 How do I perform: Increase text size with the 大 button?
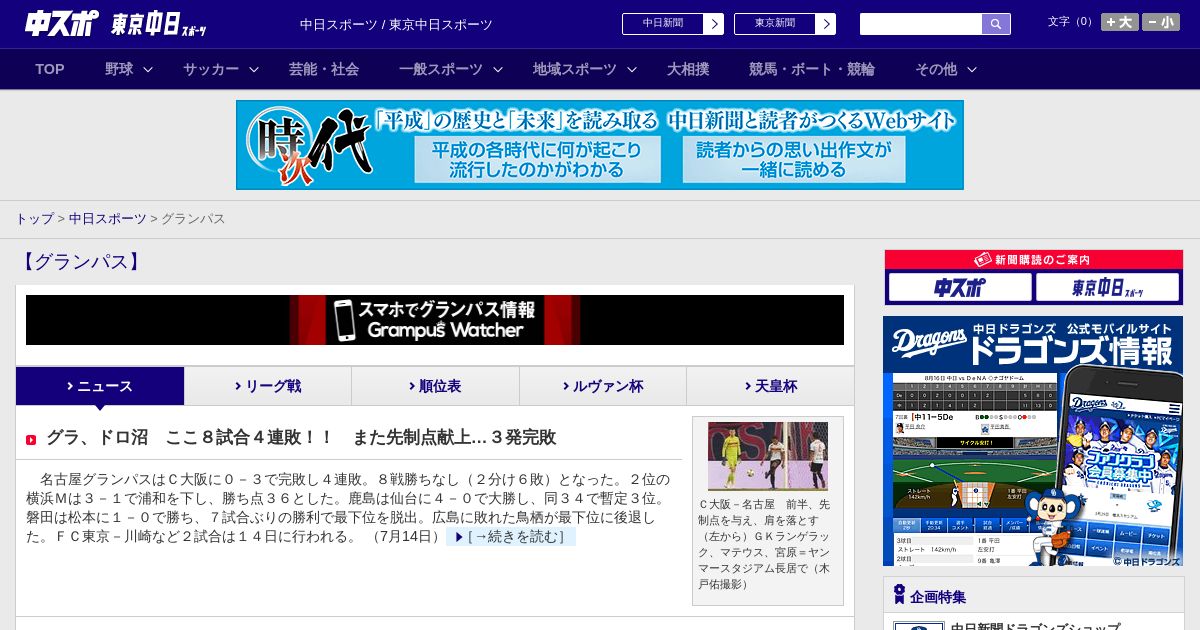click(1120, 22)
